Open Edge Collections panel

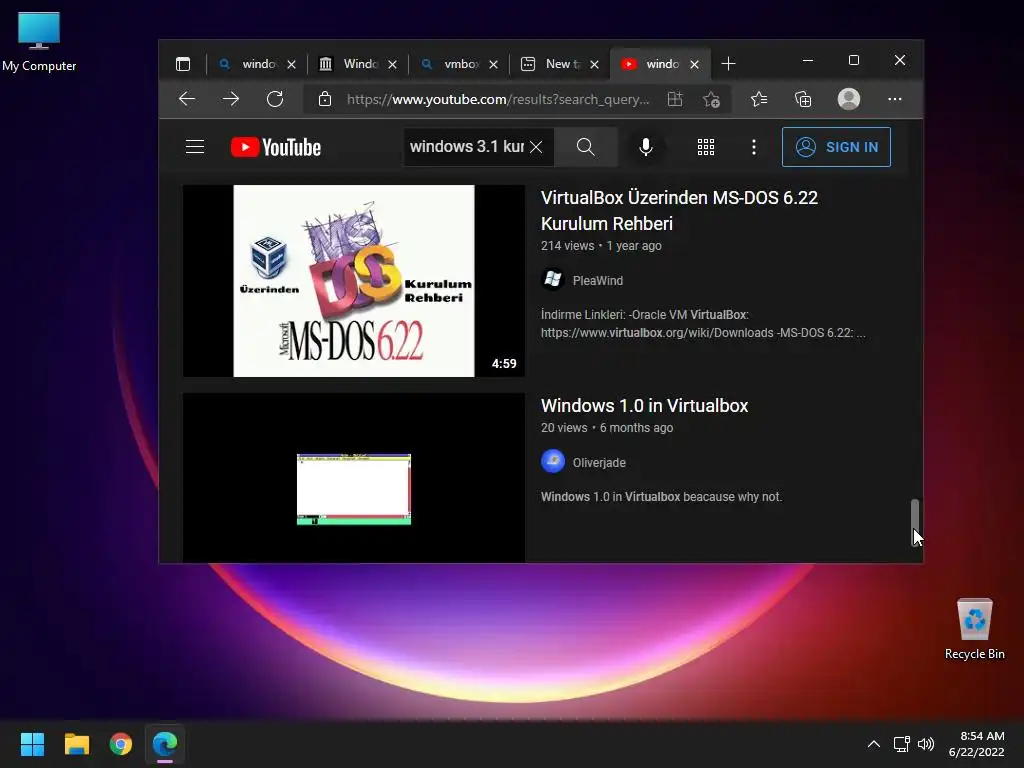click(803, 99)
